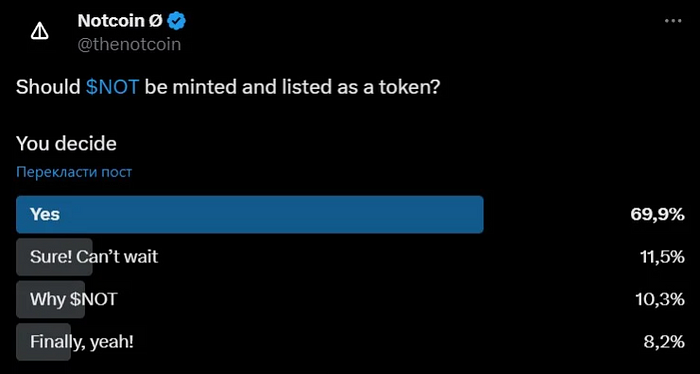700x374 pixels.
Task: Click the 69,9% result percentage
Action: (657, 215)
